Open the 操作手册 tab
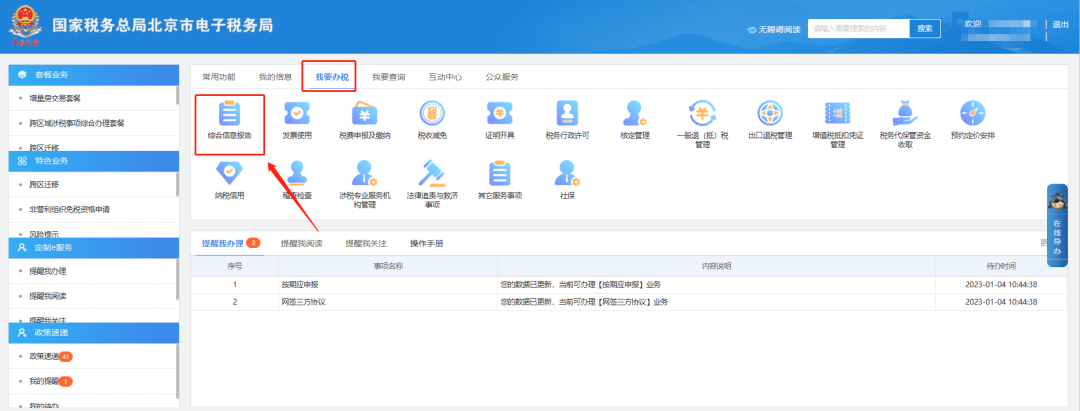 point(426,243)
